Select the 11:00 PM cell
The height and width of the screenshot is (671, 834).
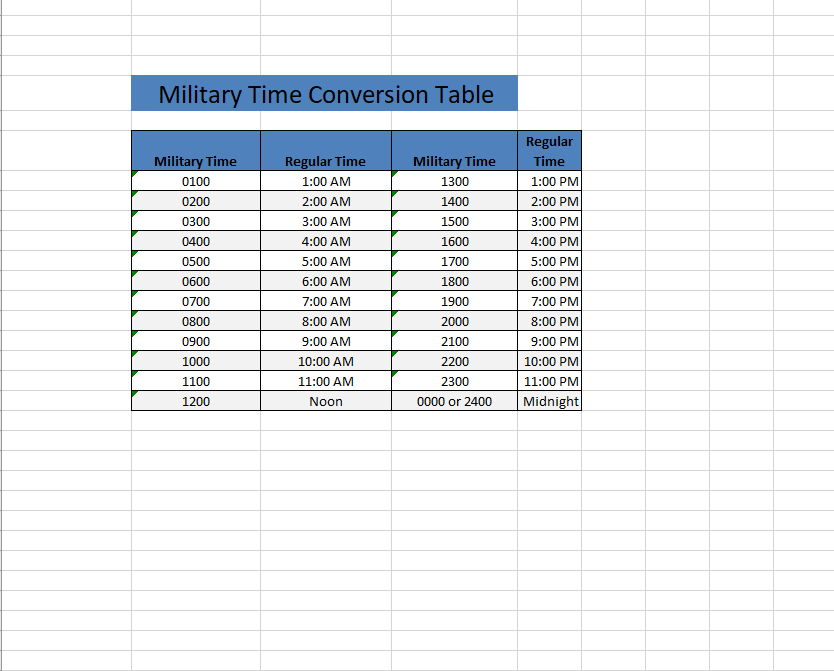[549, 381]
